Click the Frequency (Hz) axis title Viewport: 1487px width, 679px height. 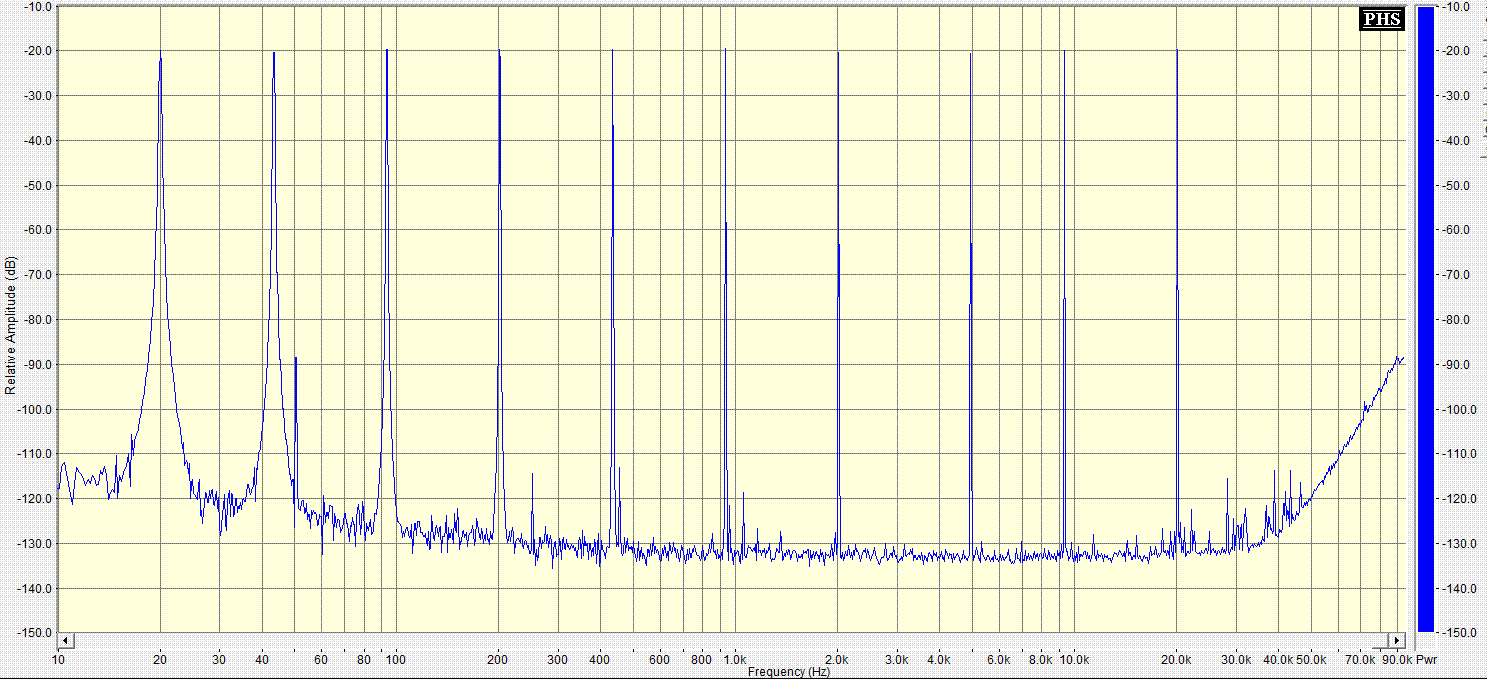point(789,672)
